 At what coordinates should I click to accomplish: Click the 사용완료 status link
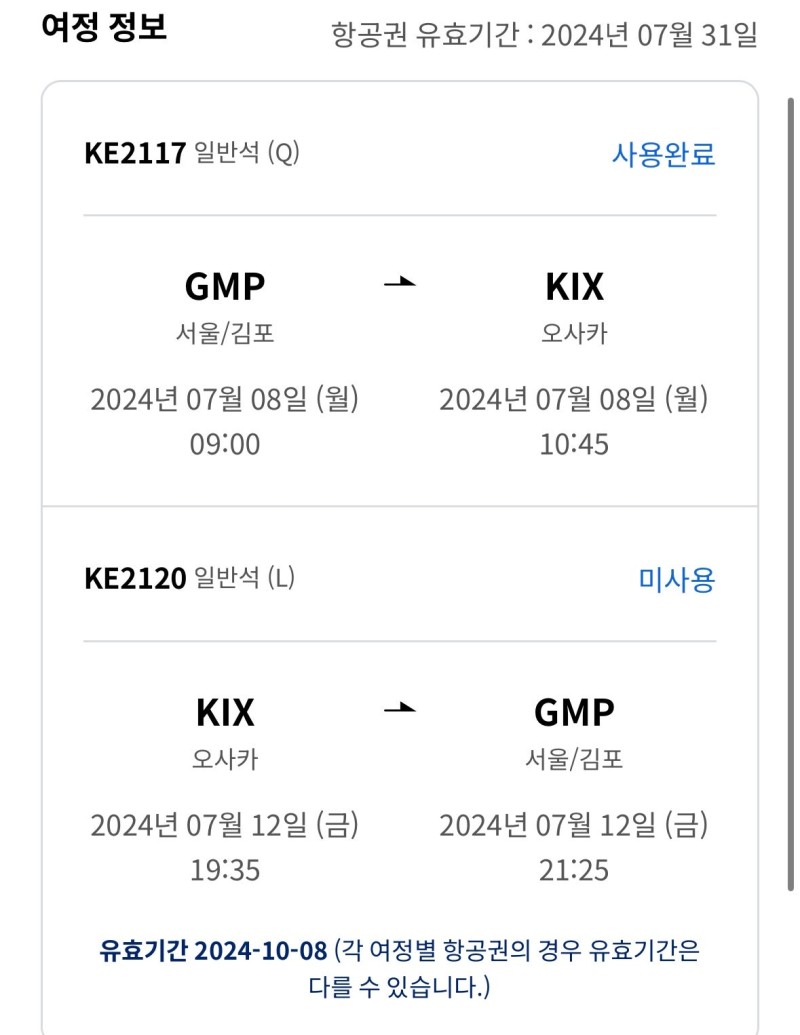coord(663,154)
